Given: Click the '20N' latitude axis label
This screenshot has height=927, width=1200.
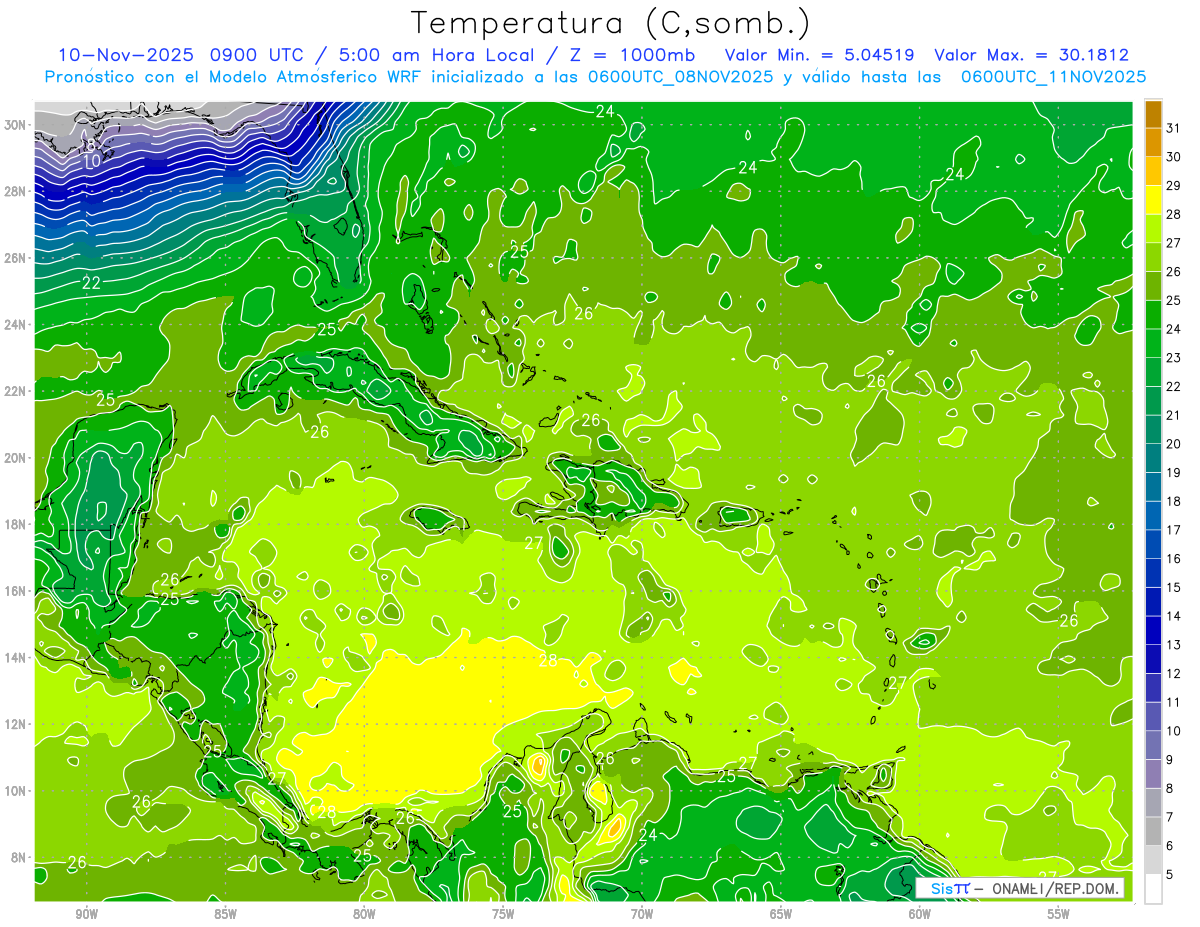Looking at the screenshot, I should tap(16, 458).
